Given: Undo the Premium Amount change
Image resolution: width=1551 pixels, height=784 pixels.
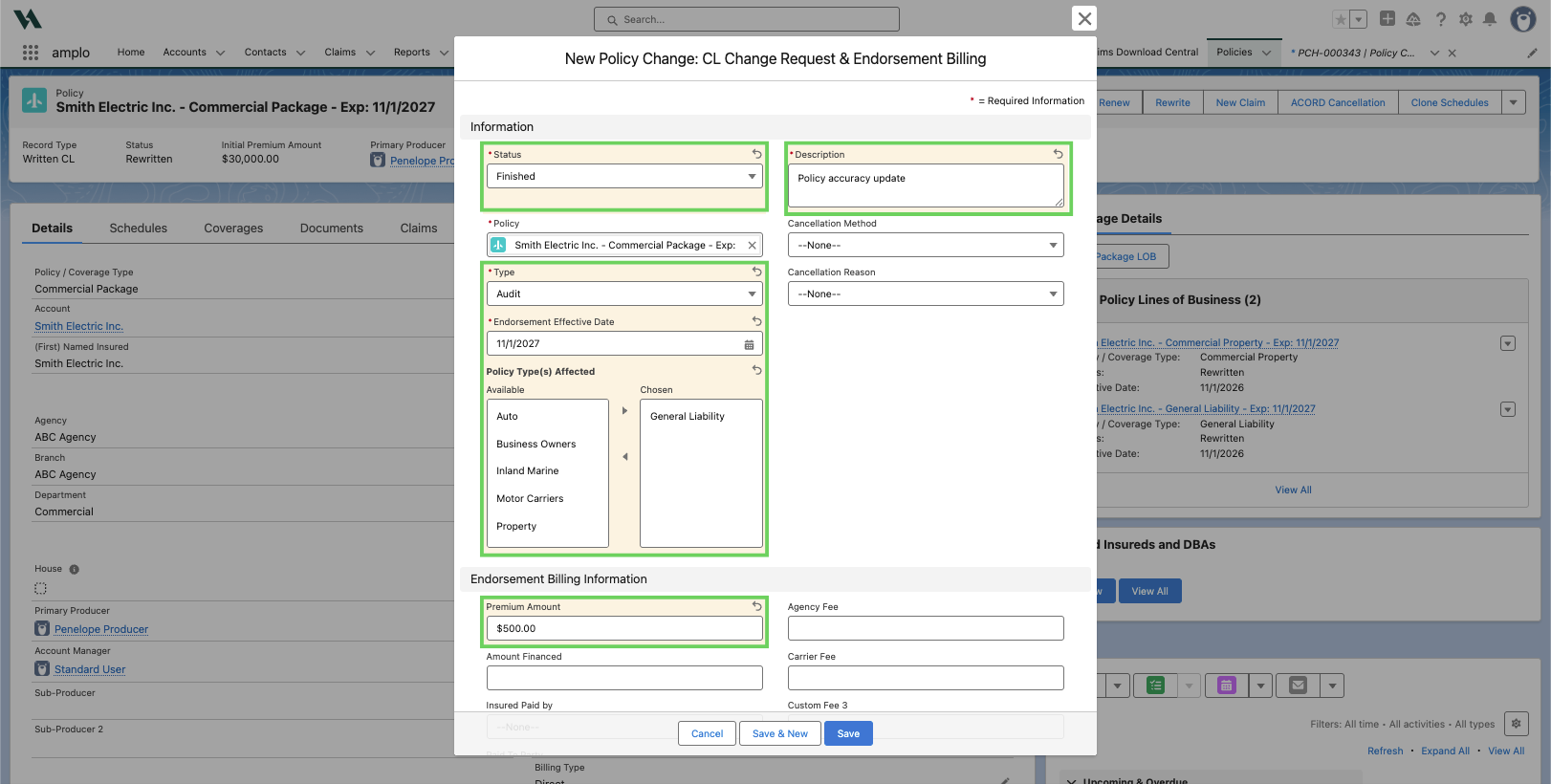Looking at the screenshot, I should coord(756,606).
